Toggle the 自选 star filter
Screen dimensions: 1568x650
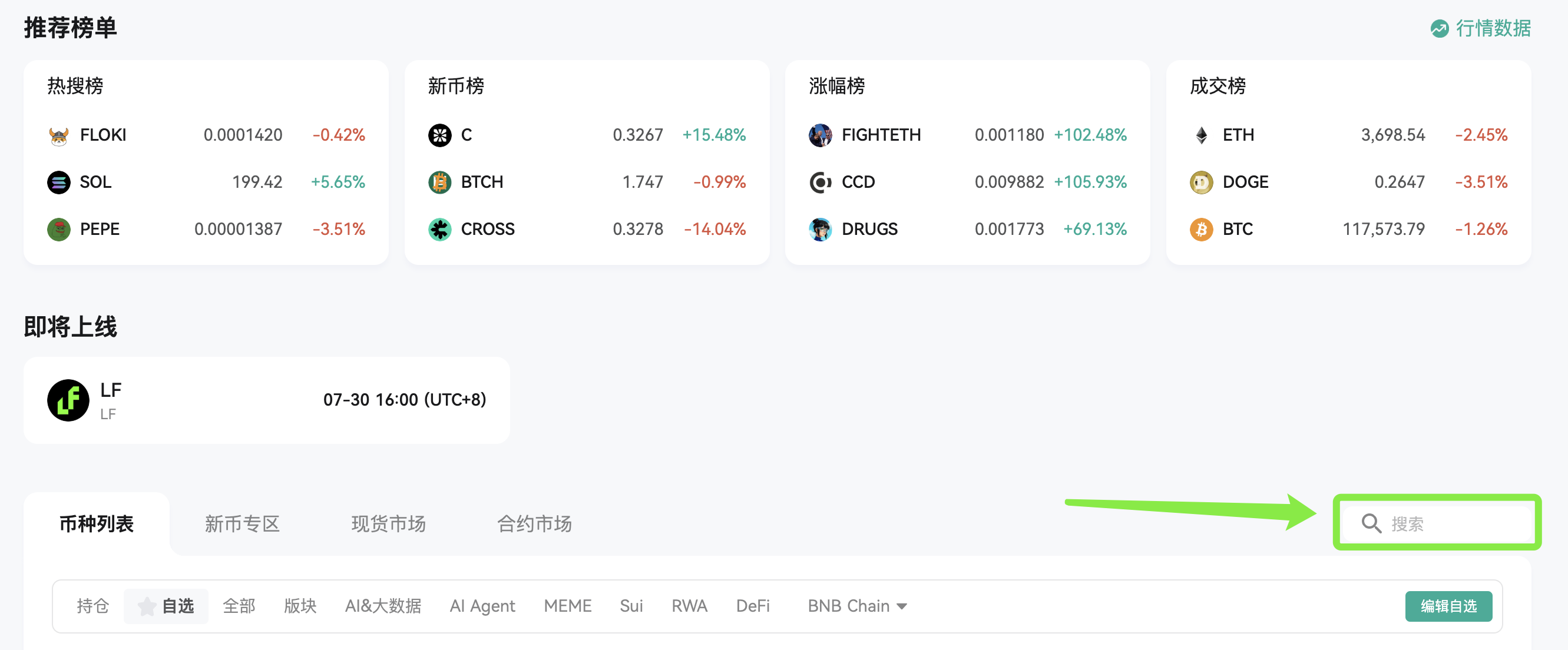(166, 606)
